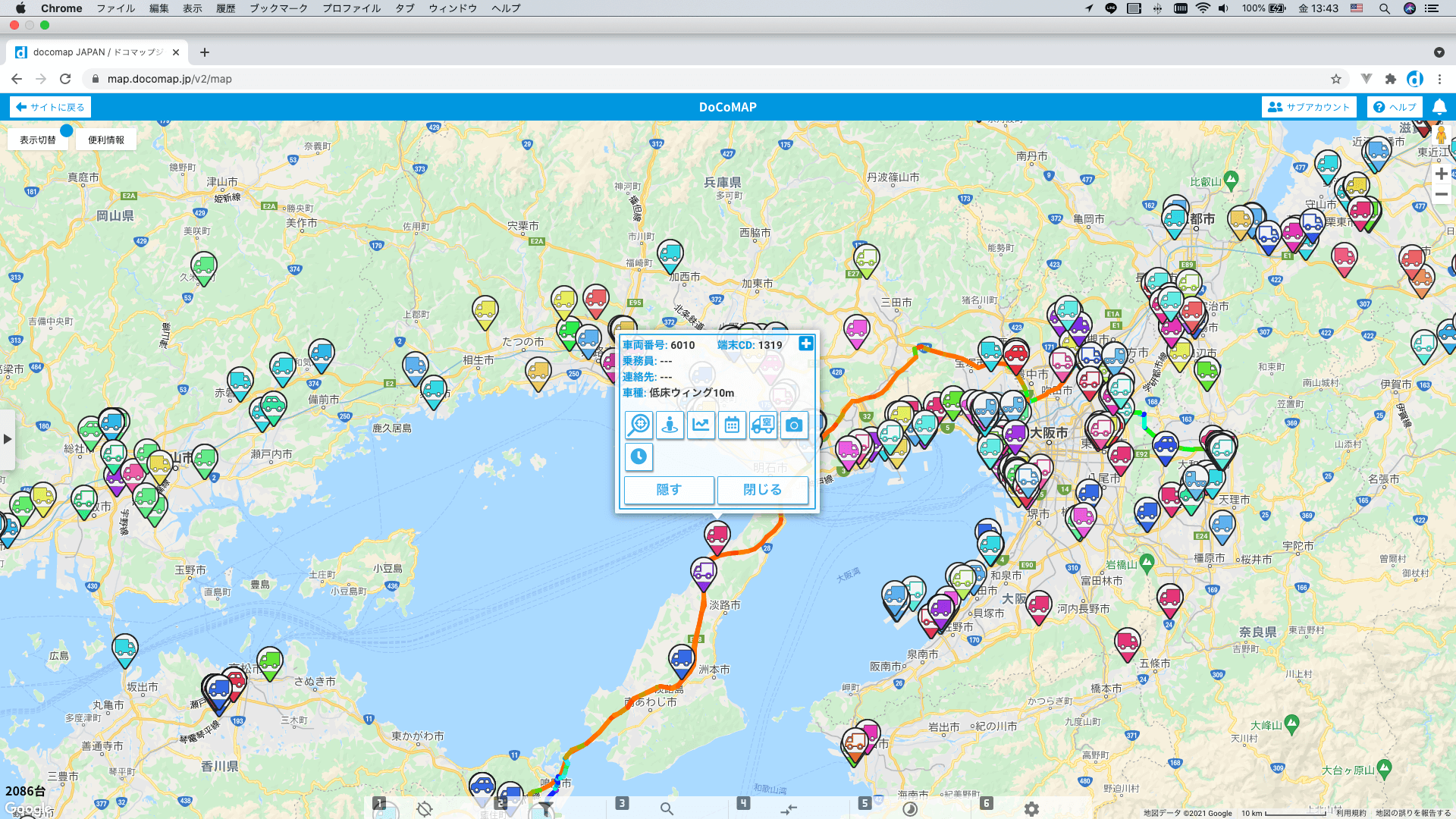Image resolution: width=1456 pixels, height=819 pixels.
Task: Click the 隠す button
Action: click(669, 490)
